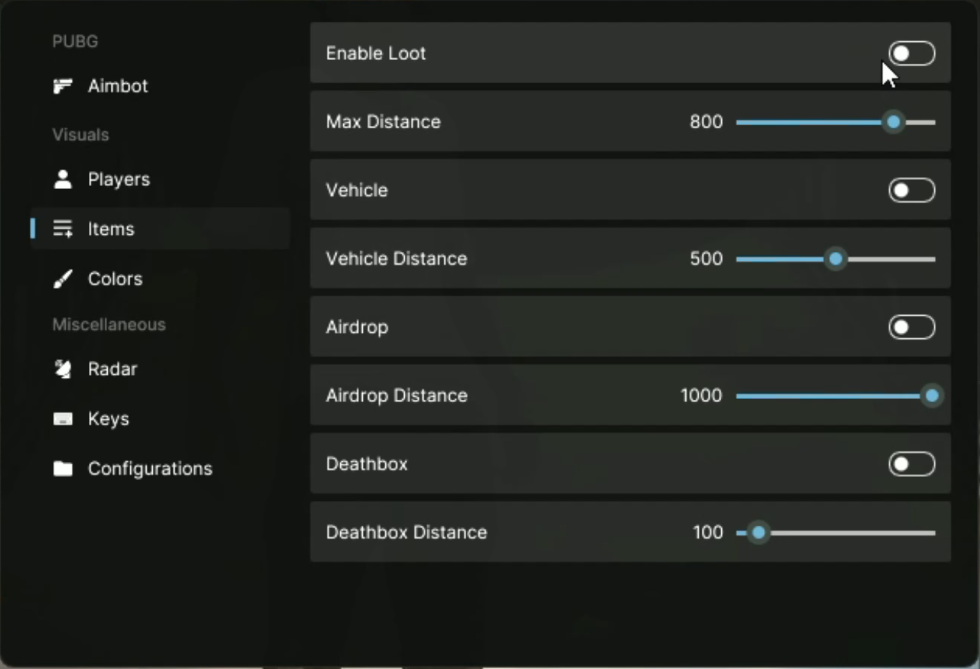Click the Configurations folder icon
The width and height of the screenshot is (980, 669).
point(63,469)
